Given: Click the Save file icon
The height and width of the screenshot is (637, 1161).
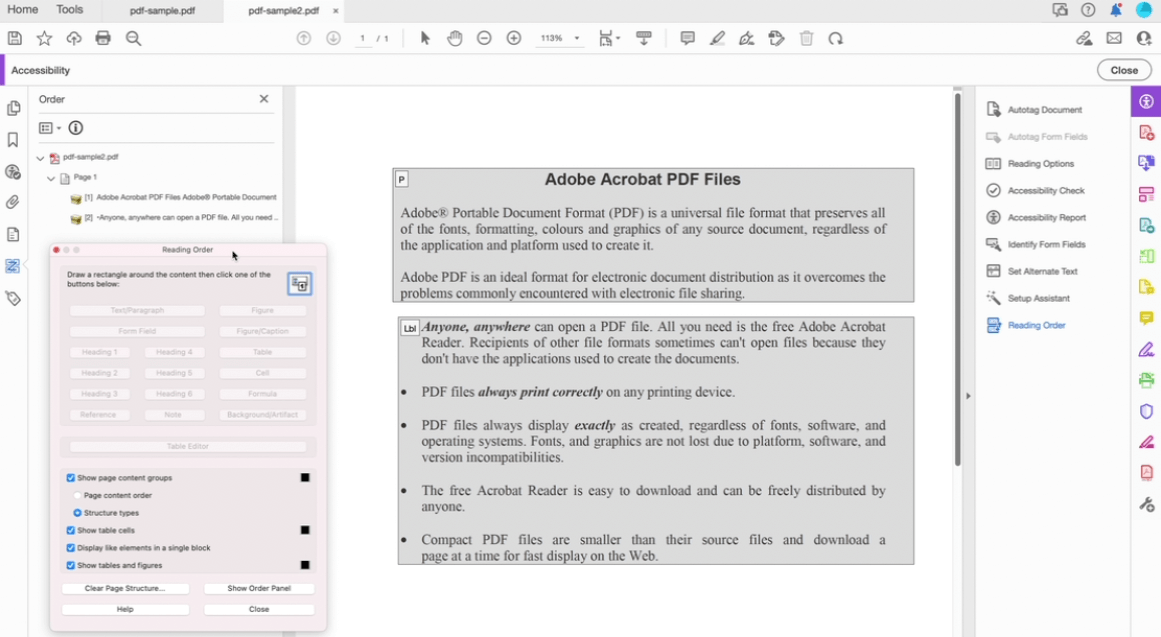Looking at the screenshot, I should [15, 39].
